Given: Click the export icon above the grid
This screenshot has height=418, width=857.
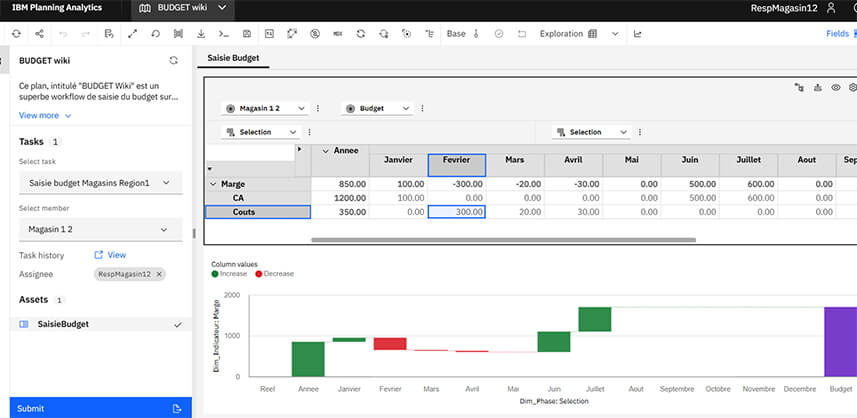Looking at the screenshot, I should pyautogui.click(x=818, y=87).
